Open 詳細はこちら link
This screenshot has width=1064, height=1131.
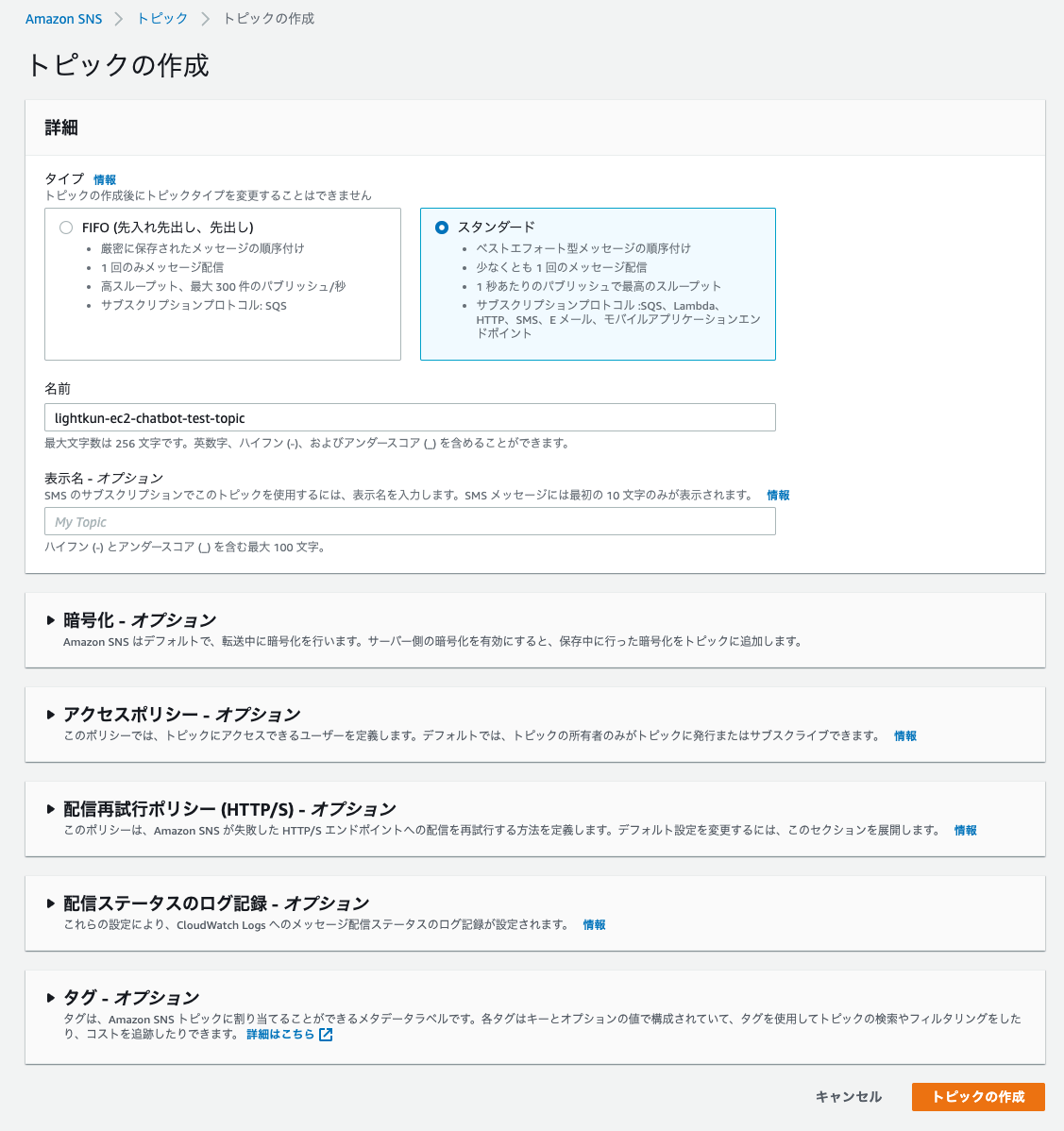280,1035
